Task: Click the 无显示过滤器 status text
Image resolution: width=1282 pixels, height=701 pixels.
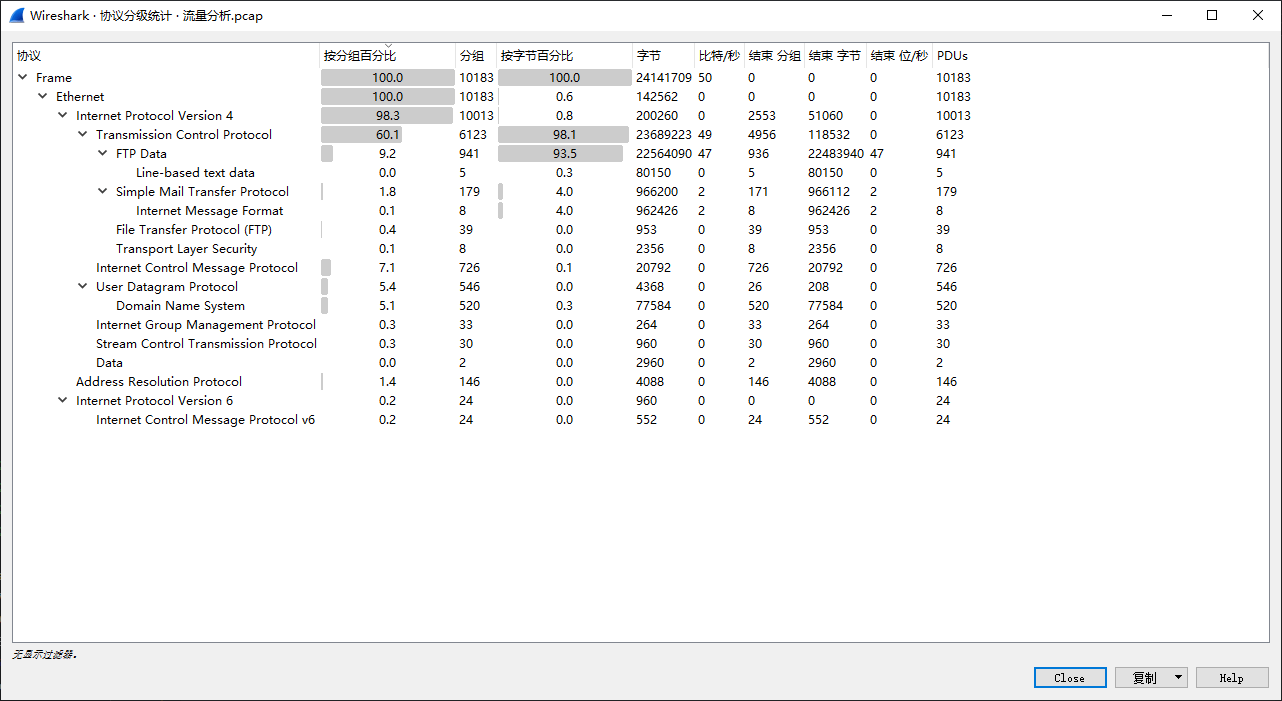Action: point(45,654)
